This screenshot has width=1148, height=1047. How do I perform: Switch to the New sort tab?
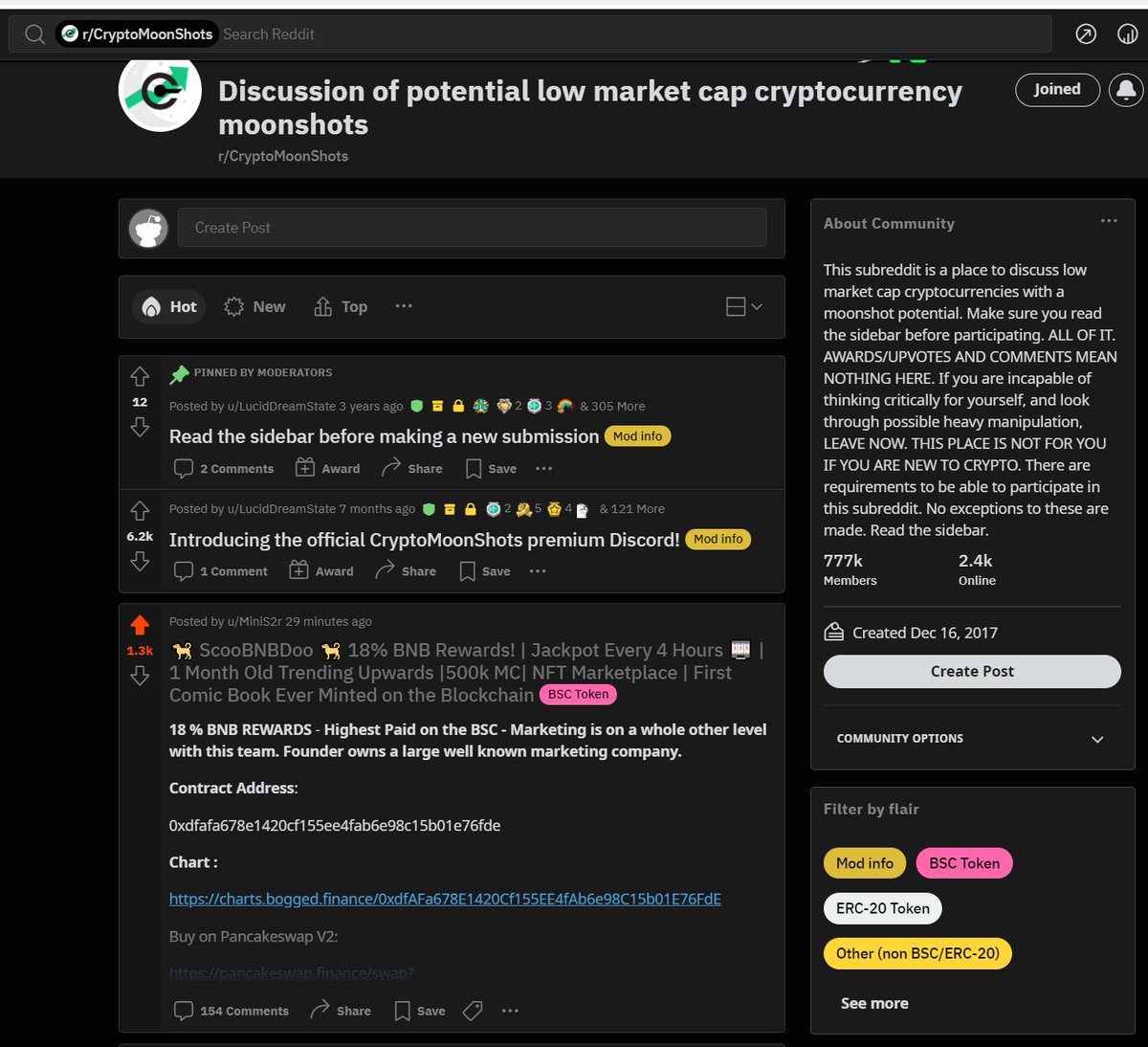254,306
